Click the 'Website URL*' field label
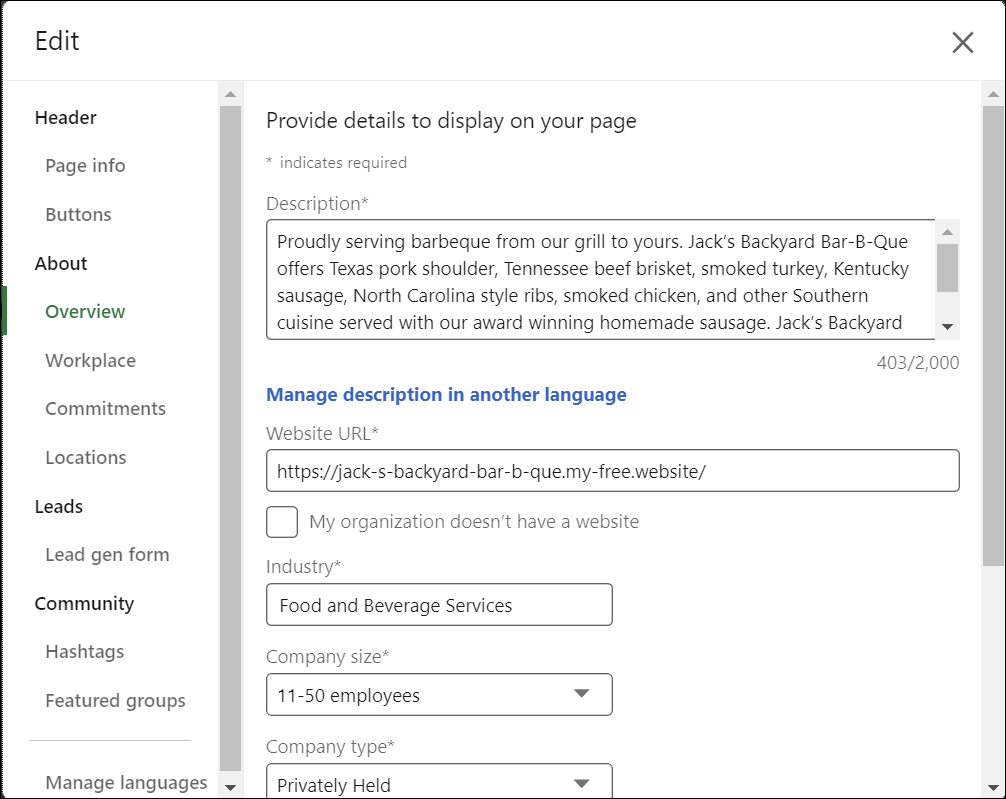The height and width of the screenshot is (799, 1006). point(323,433)
